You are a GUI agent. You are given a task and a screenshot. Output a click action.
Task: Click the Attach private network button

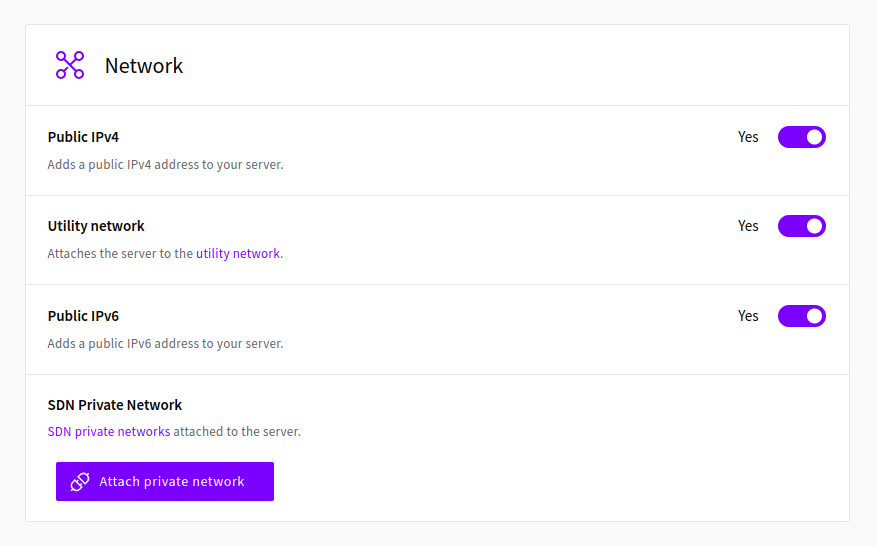165,482
